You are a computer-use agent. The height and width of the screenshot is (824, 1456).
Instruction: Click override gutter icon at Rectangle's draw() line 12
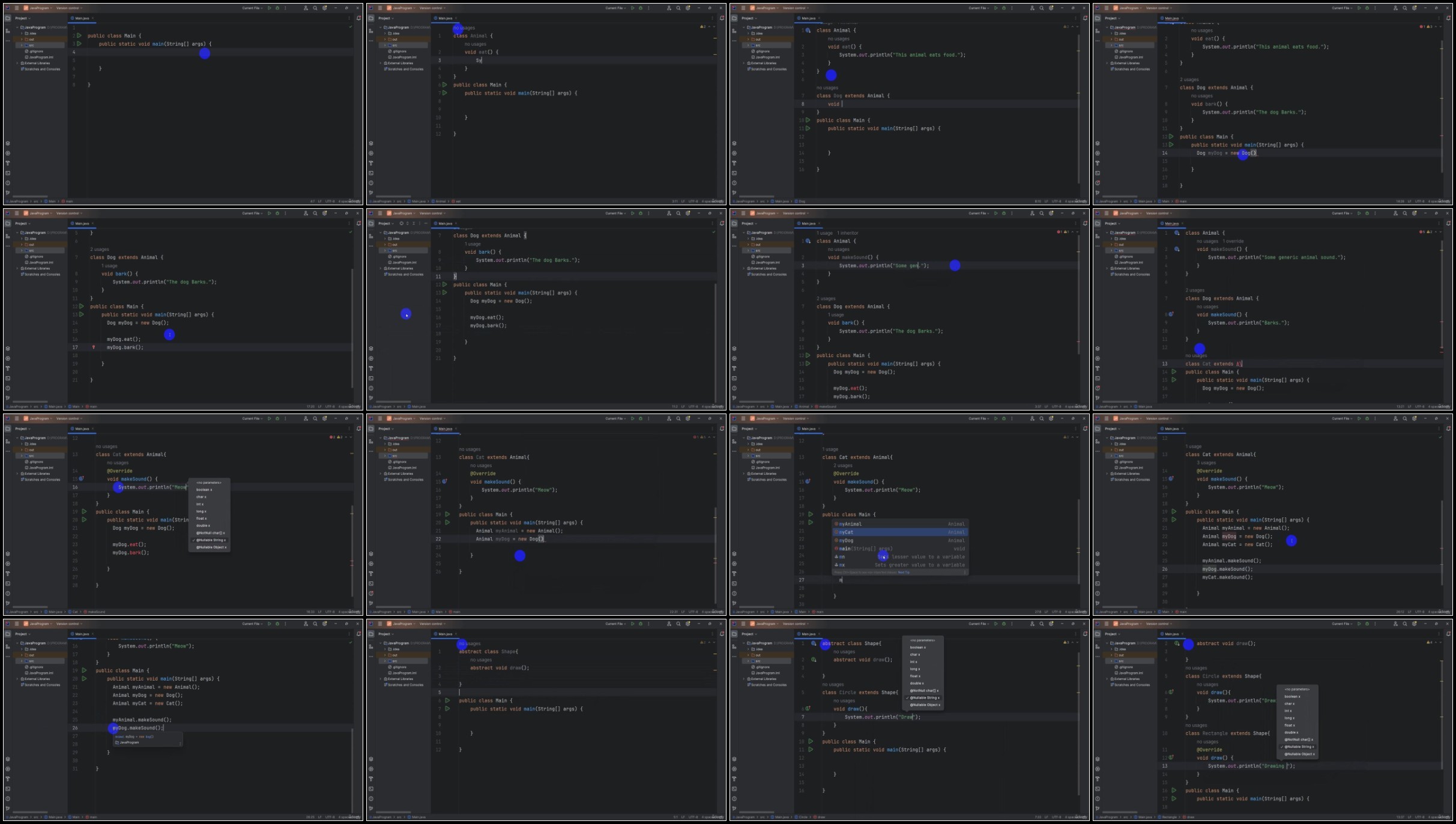(1171, 757)
